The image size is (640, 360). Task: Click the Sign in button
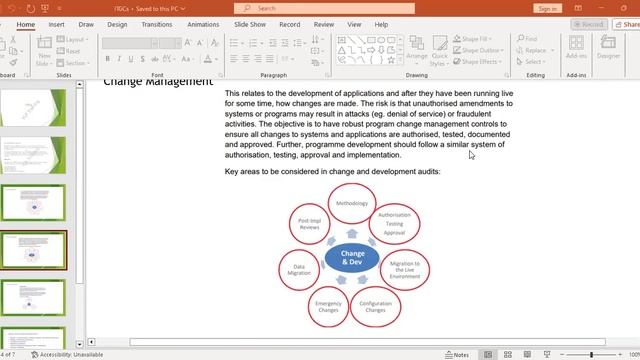547,8
